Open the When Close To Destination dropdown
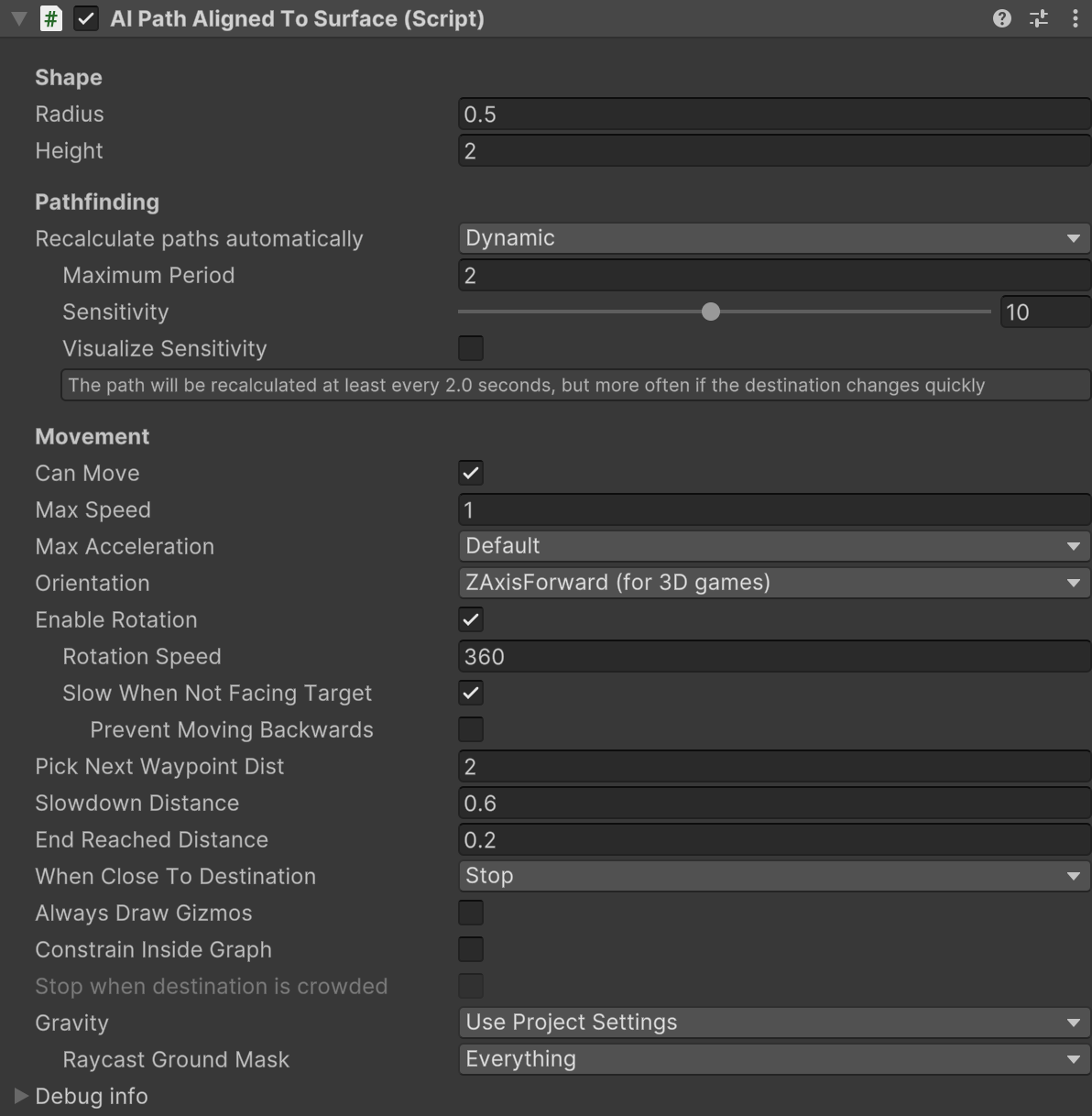The width and height of the screenshot is (1092, 1116). coord(773,875)
